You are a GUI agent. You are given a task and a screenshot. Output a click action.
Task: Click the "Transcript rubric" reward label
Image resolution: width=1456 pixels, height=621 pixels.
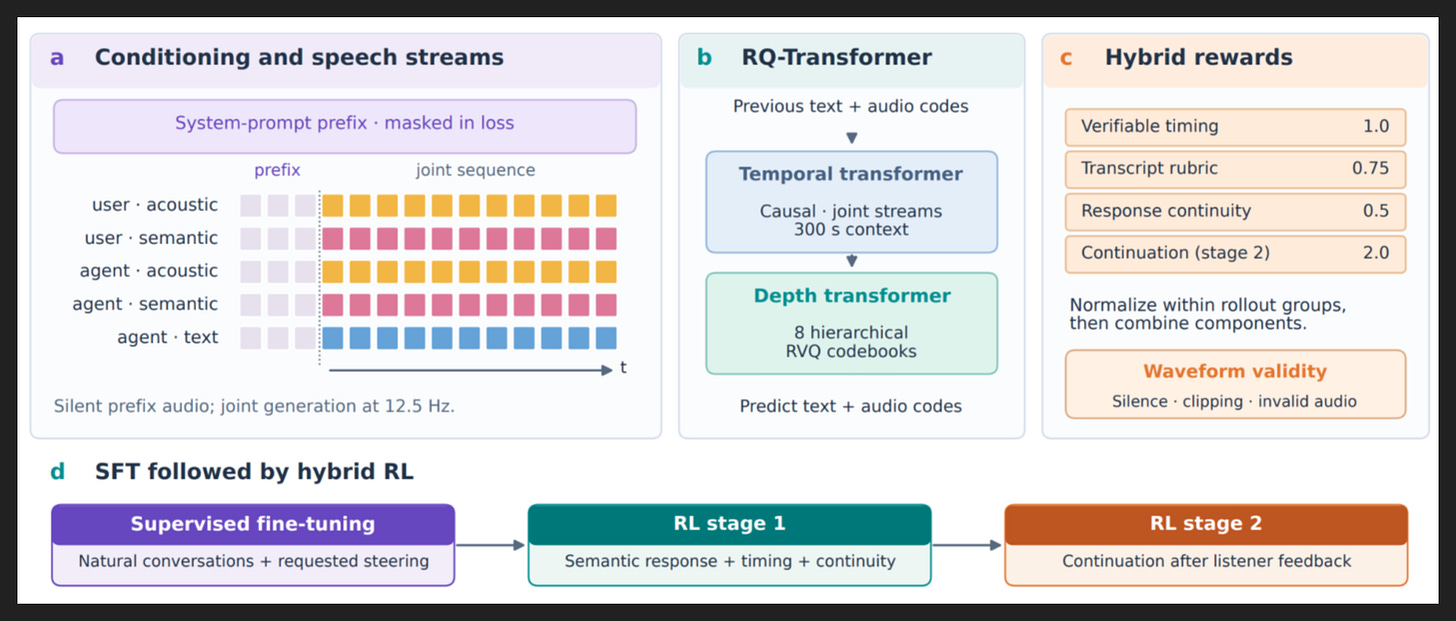[x=1149, y=168]
